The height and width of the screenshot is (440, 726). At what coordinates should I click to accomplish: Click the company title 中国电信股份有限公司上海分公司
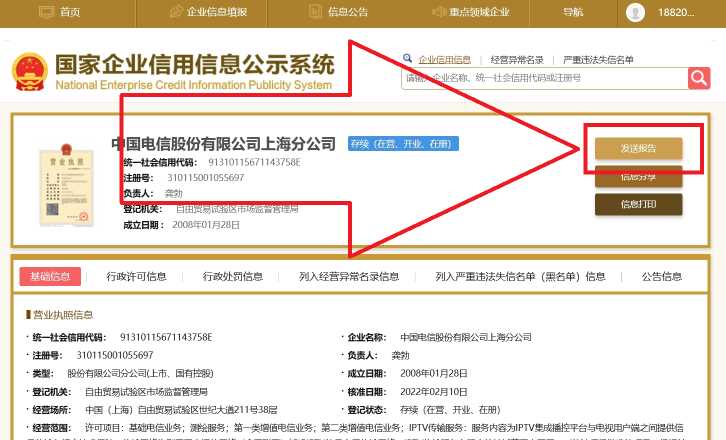point(224,144)
